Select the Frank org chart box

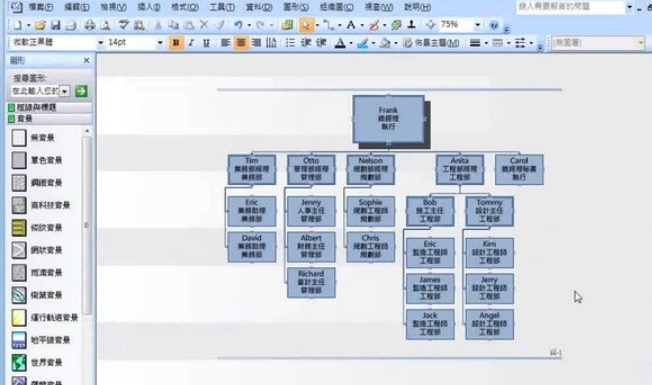(388, 119)
